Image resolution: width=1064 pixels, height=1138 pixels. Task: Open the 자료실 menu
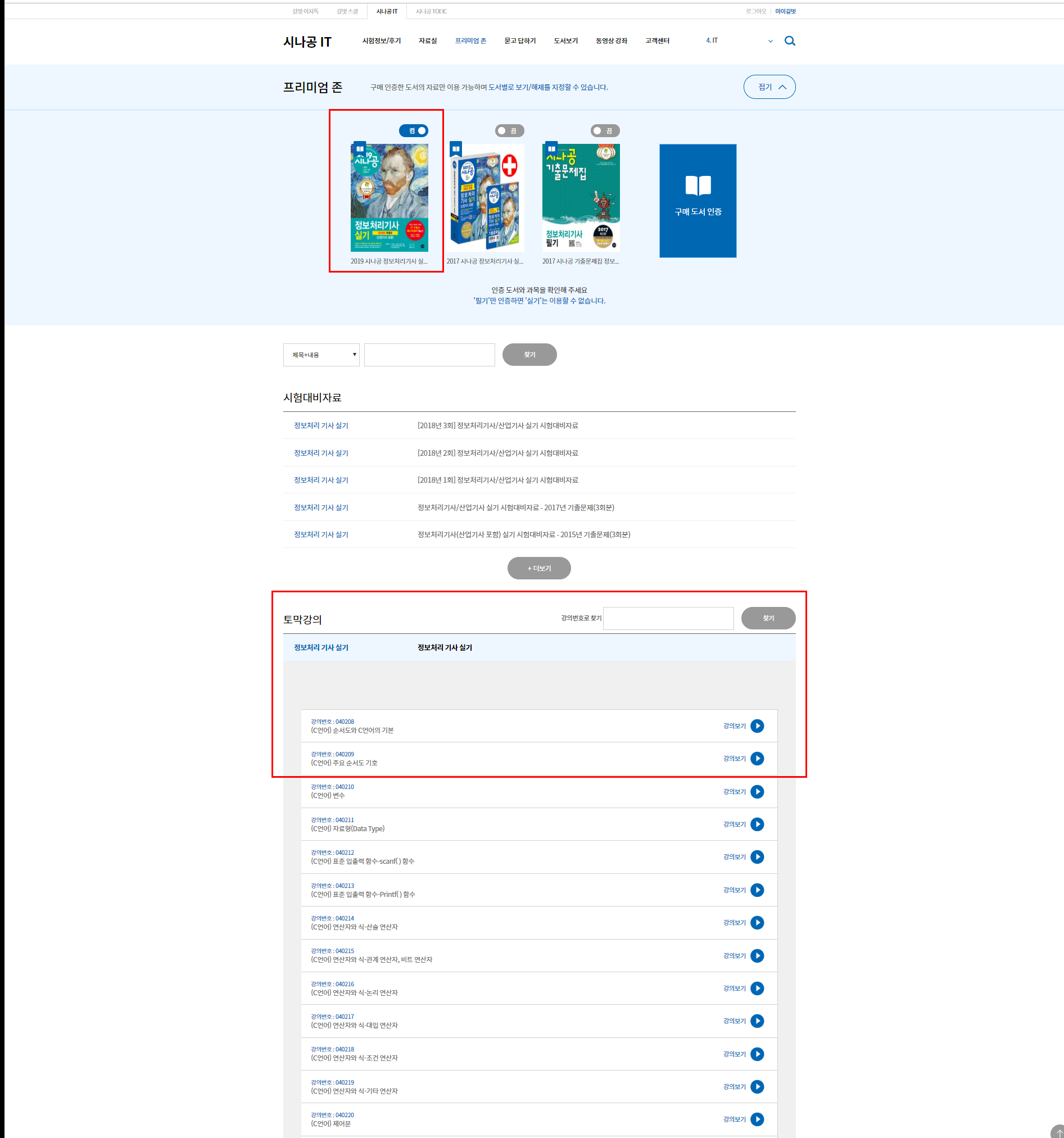pos(427,40)
